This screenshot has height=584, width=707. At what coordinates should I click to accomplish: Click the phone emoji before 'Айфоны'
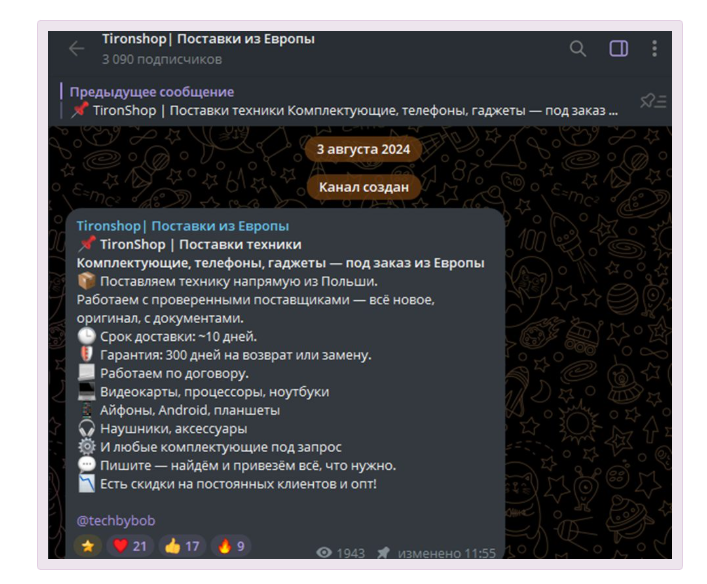[87, 410]
